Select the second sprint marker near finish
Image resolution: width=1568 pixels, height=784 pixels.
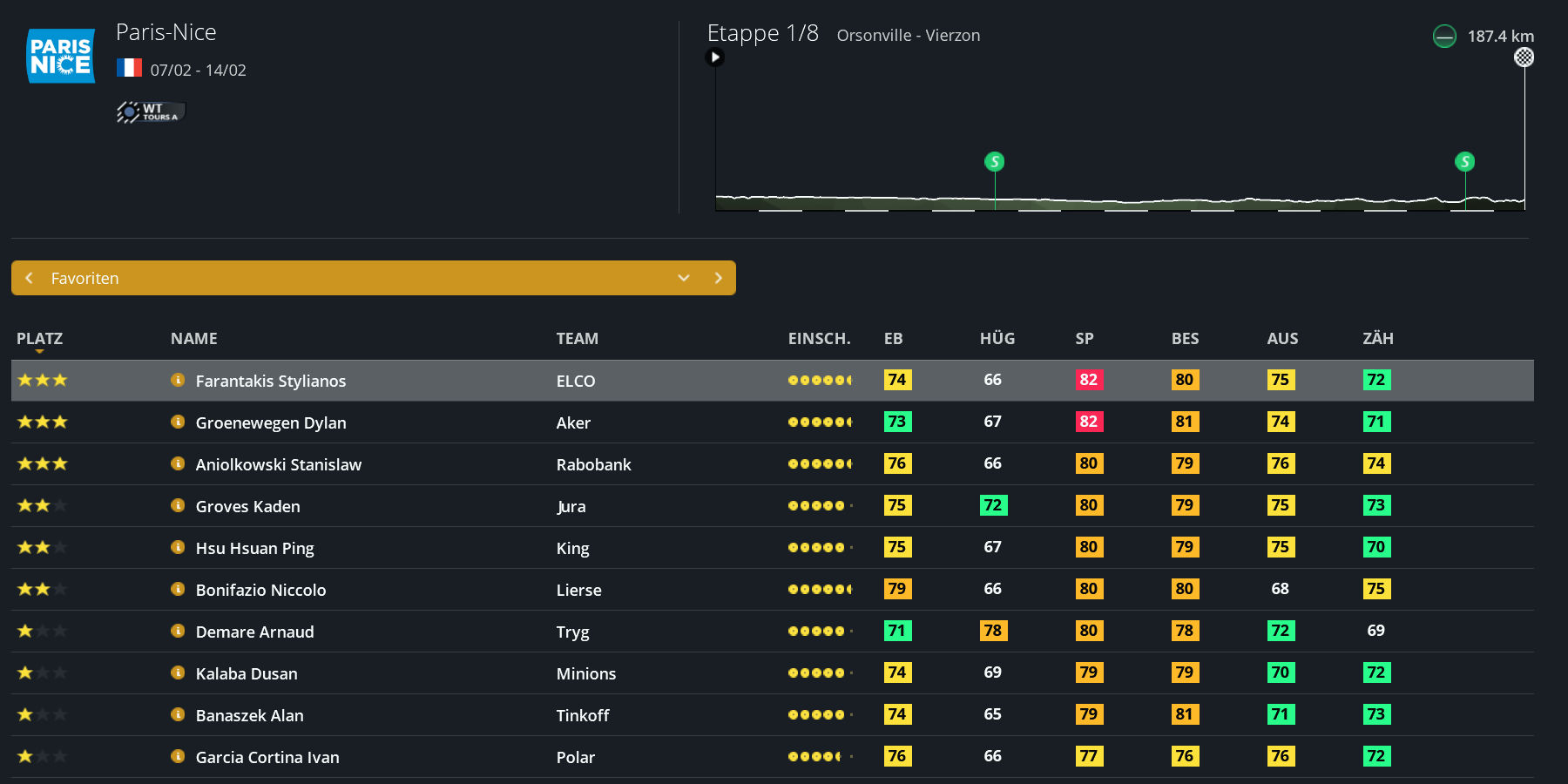click(x=1464, y=161)
